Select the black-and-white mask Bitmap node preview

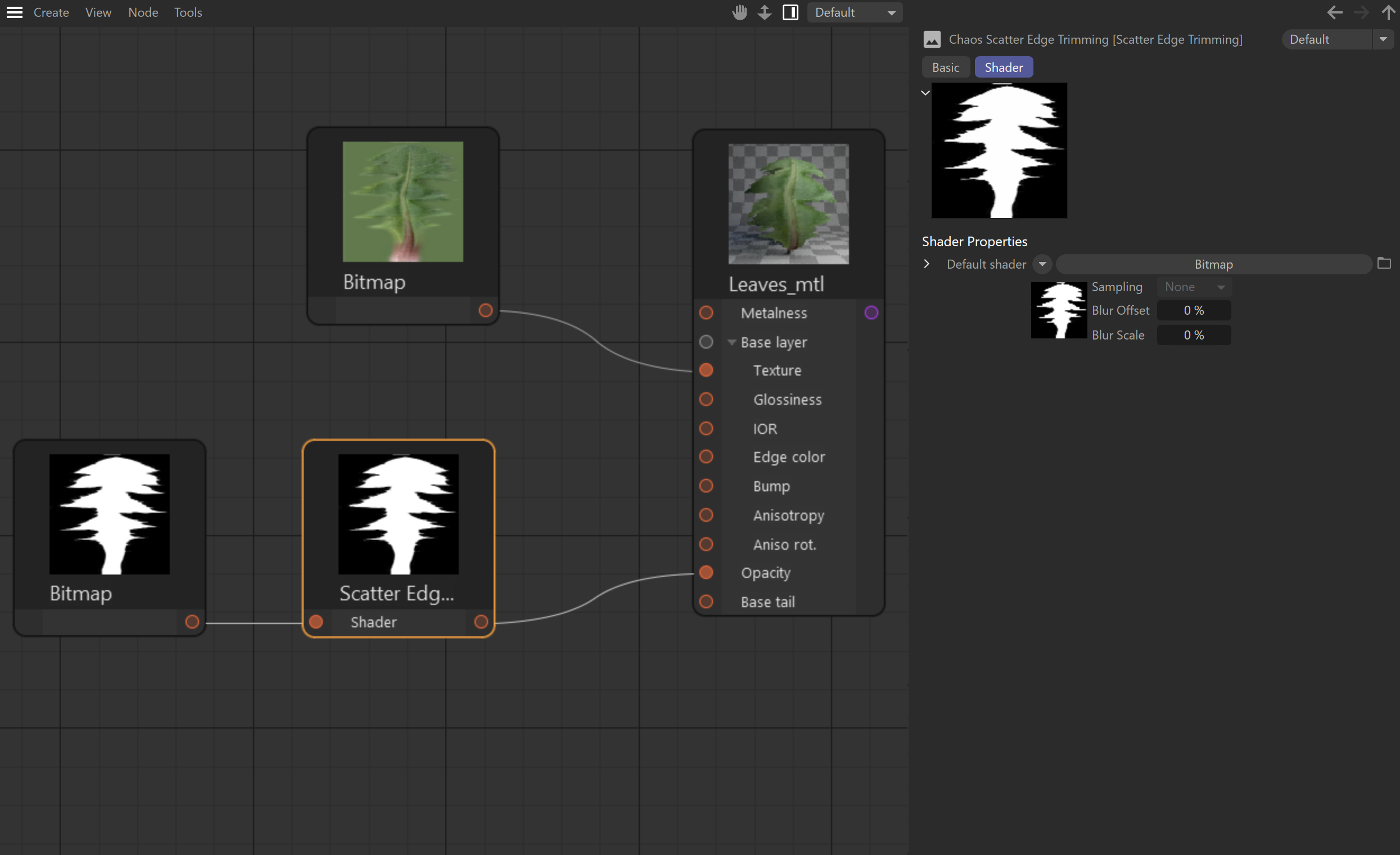[x=110, y=514]
